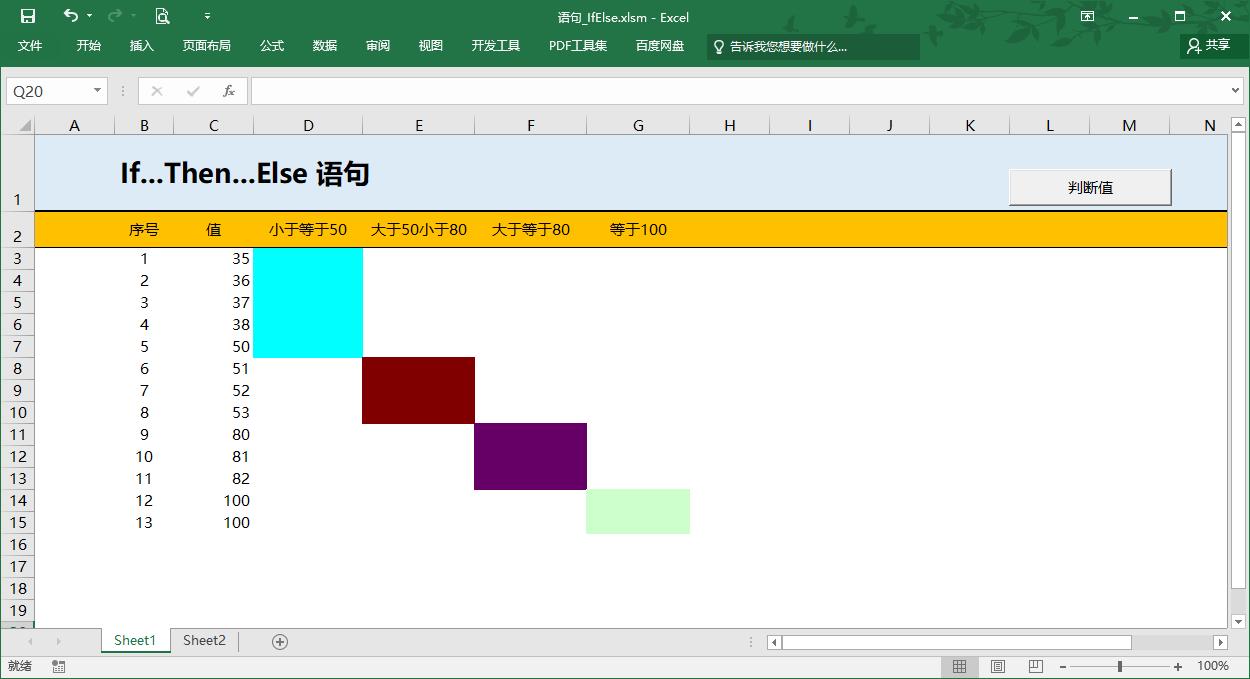This screenshot has height=679, width=1250.
Task: Zoom in using the plus button
Action: tap(1176, 665)
